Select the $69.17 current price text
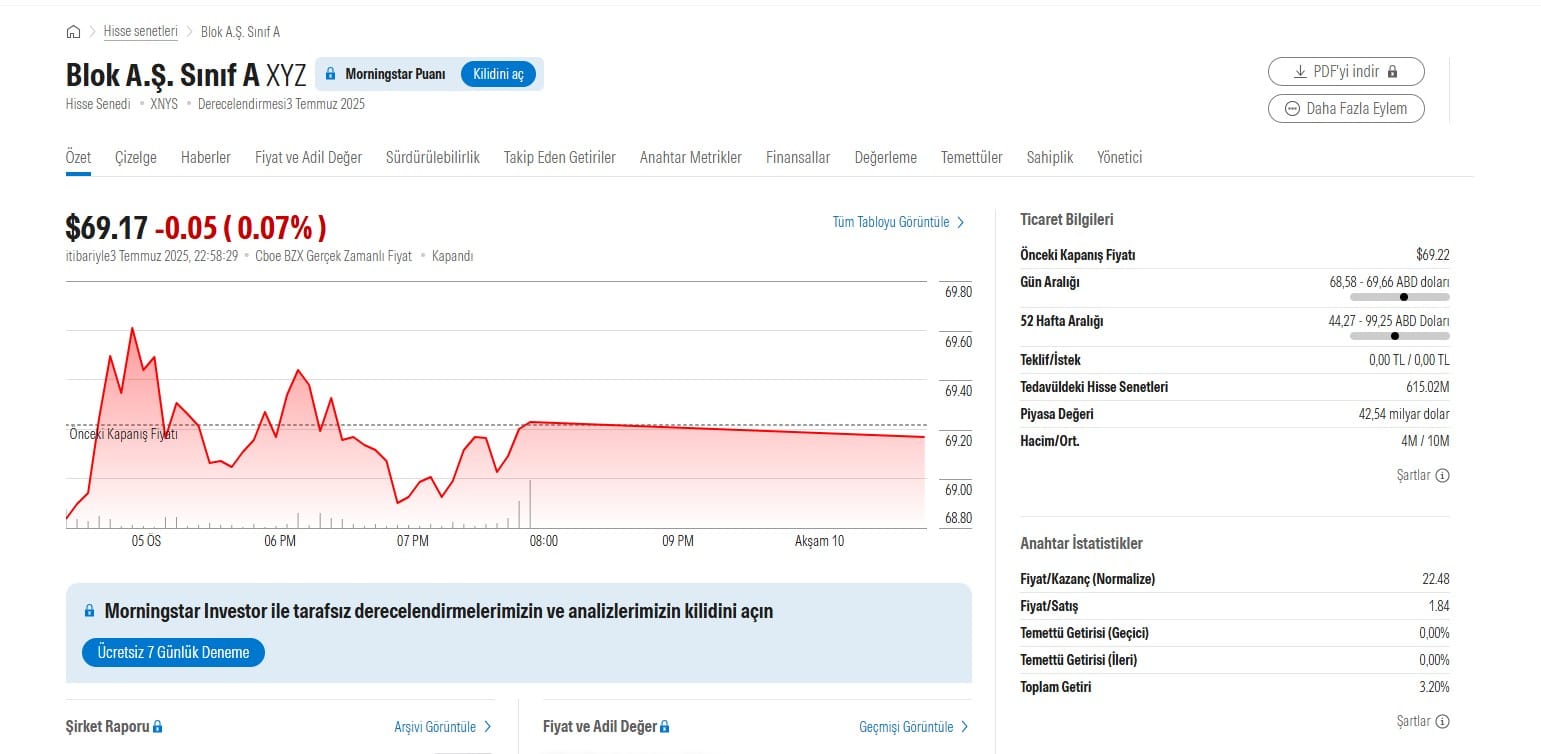Screen dimensions: 1541x754 pos(107,227)
